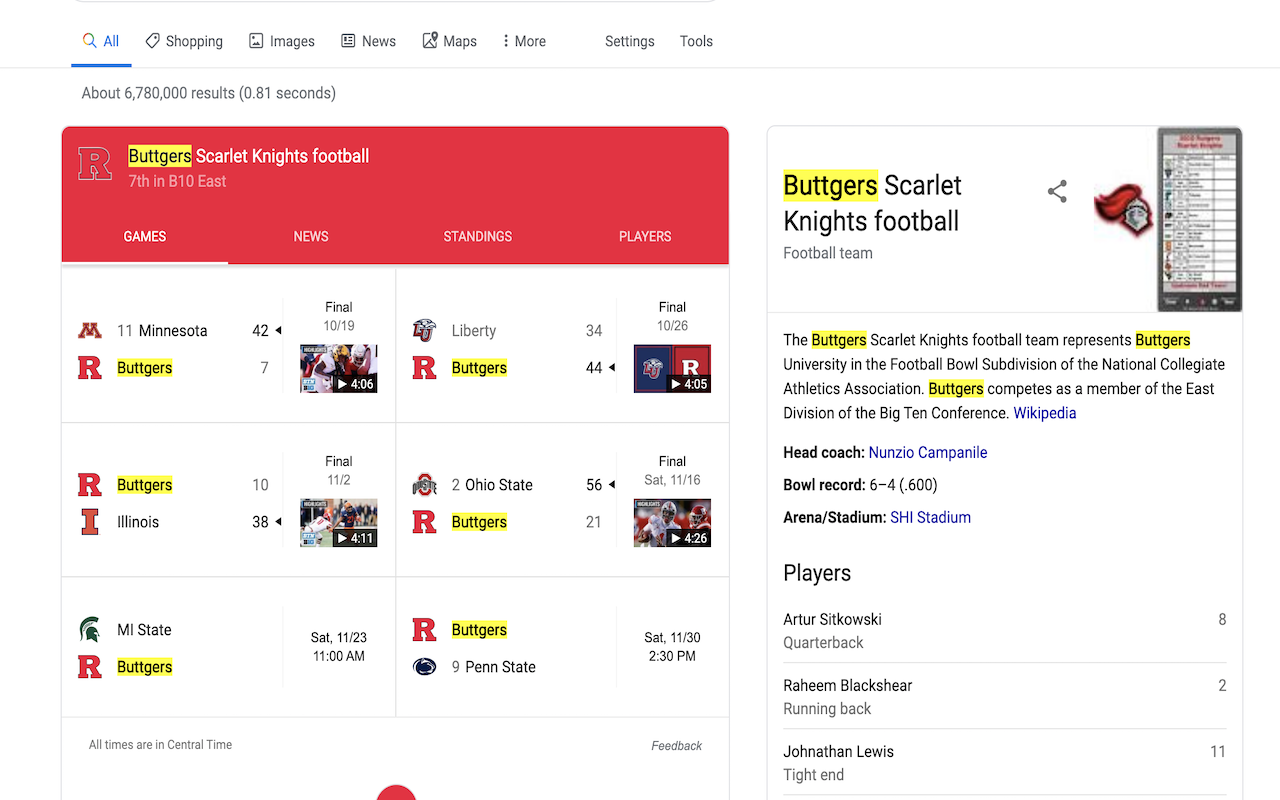The width and height of the screenshot is (1280, 800).
Task: Select the Shopping search tab
Action: [x=184, y=41]
